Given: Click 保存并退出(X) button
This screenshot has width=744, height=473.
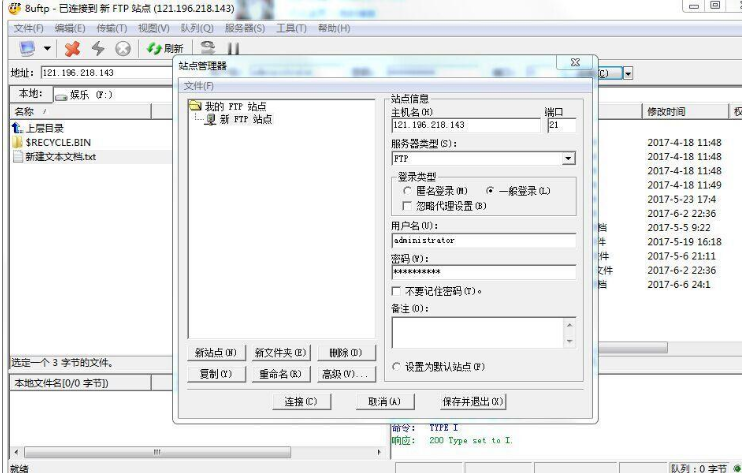Looking at the screenshot, I should click(473, 402).
